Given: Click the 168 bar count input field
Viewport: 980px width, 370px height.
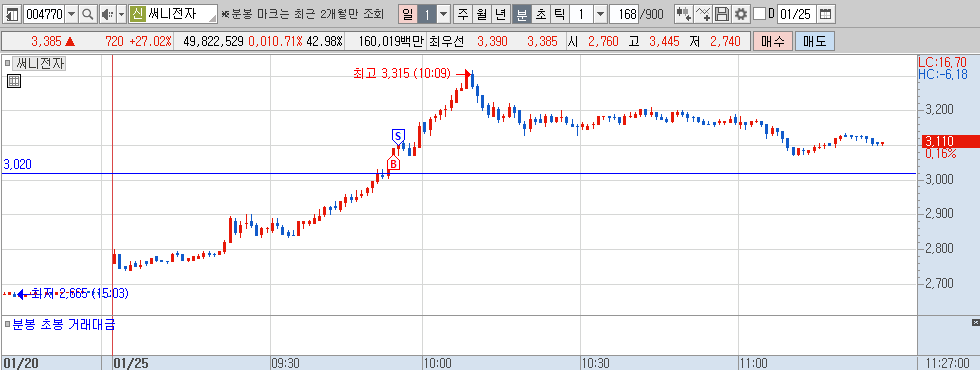Looking at the screenshot, I should pos(623,14).
